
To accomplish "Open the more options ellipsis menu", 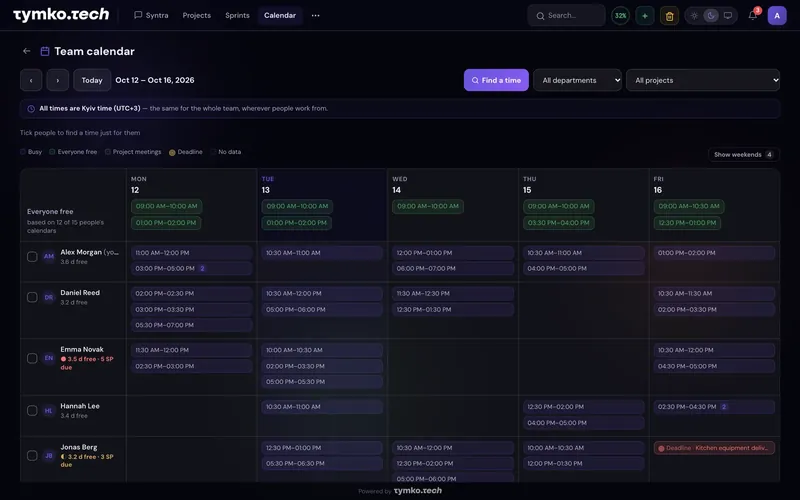I will point(315,15).
